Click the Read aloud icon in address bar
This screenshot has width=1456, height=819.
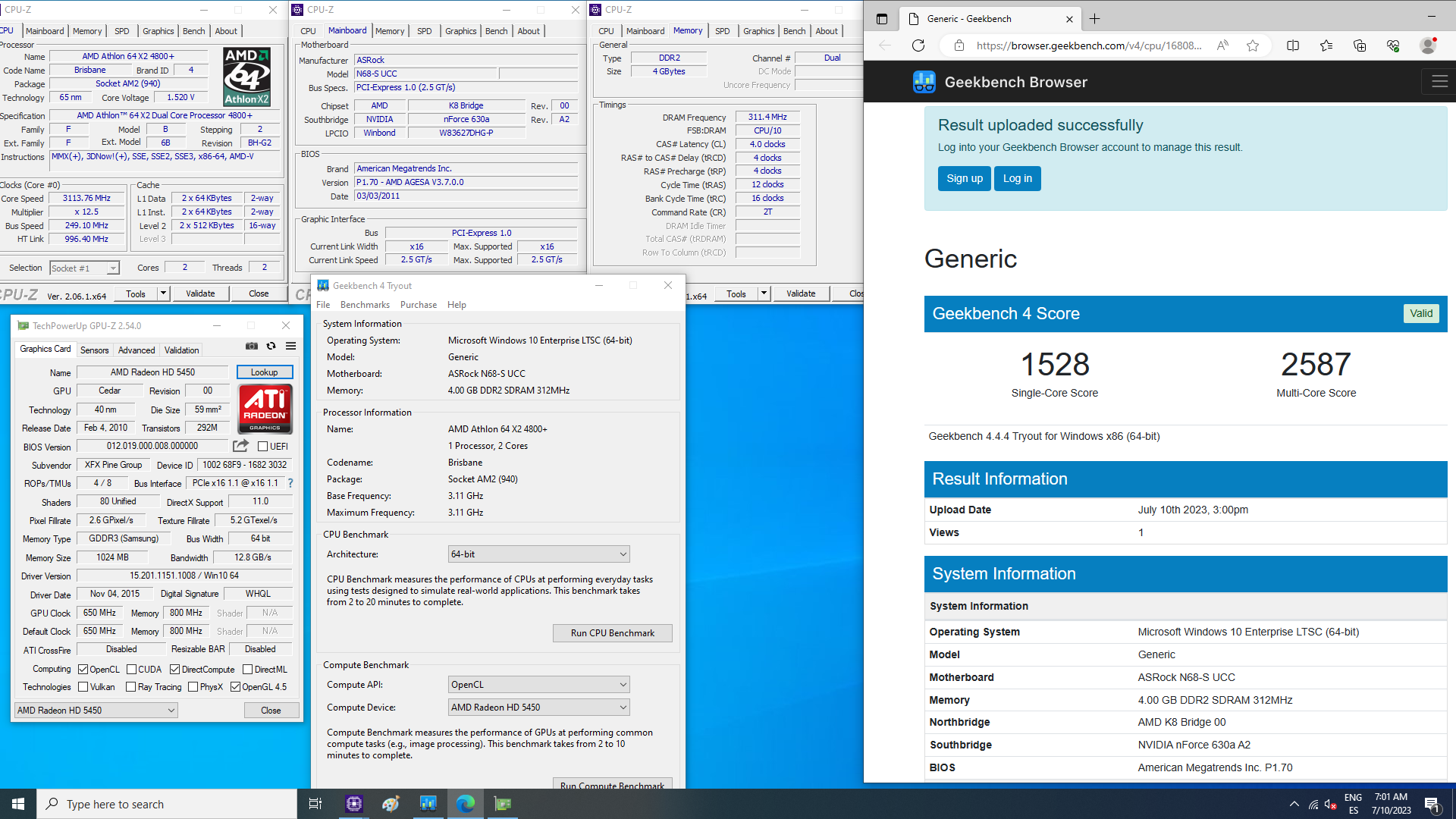(1222, 45)
